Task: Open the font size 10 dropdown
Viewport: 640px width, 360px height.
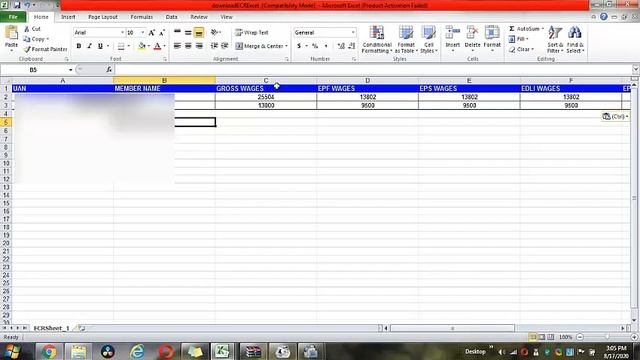Action: pyautogui.click(x=142, y=32)
